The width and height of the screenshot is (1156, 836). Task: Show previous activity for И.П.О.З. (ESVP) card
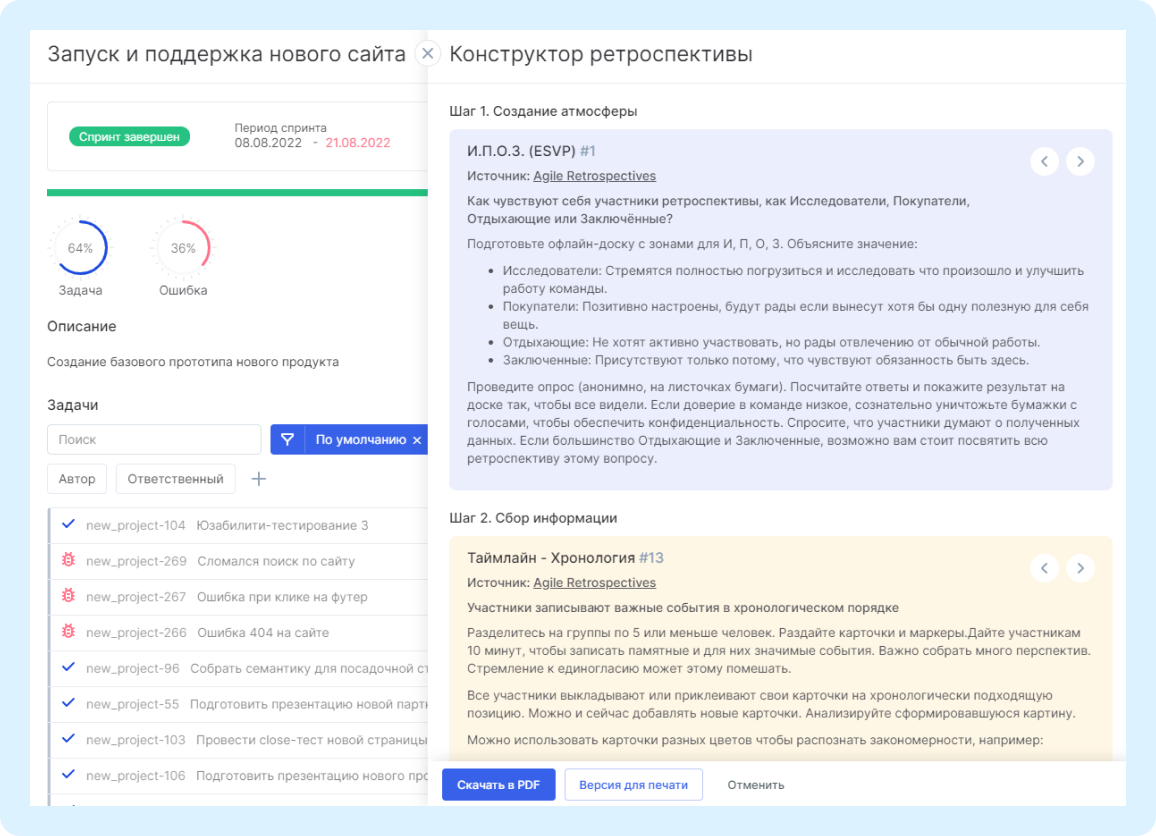1045,161
